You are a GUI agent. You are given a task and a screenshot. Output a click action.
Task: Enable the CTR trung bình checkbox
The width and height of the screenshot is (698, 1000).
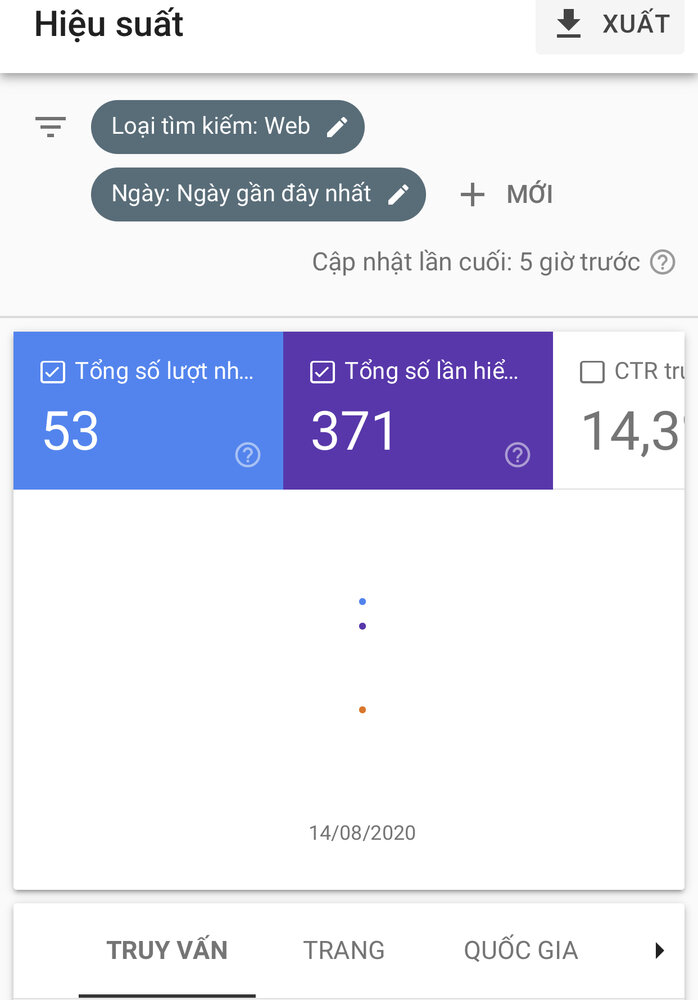[592, 372]
